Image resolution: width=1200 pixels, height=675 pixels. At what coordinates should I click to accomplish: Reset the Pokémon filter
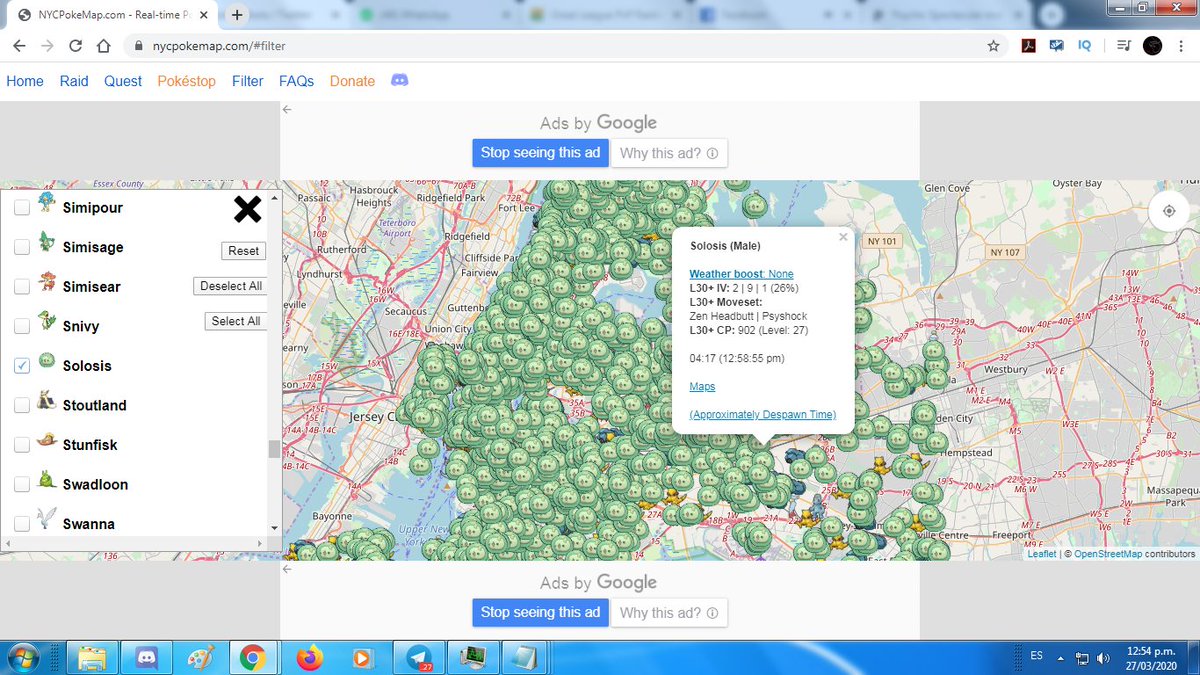pos(244,251)
